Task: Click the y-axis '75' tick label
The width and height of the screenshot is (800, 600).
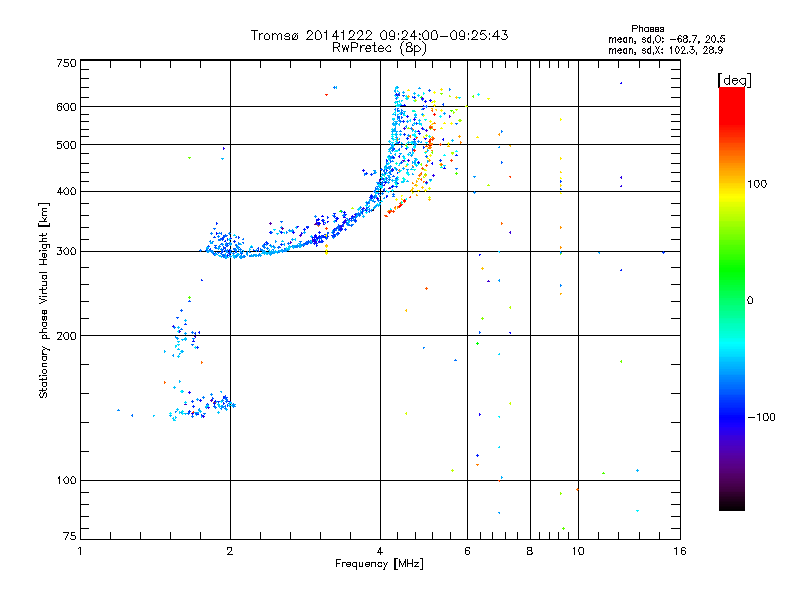Action: pos(70,536)
